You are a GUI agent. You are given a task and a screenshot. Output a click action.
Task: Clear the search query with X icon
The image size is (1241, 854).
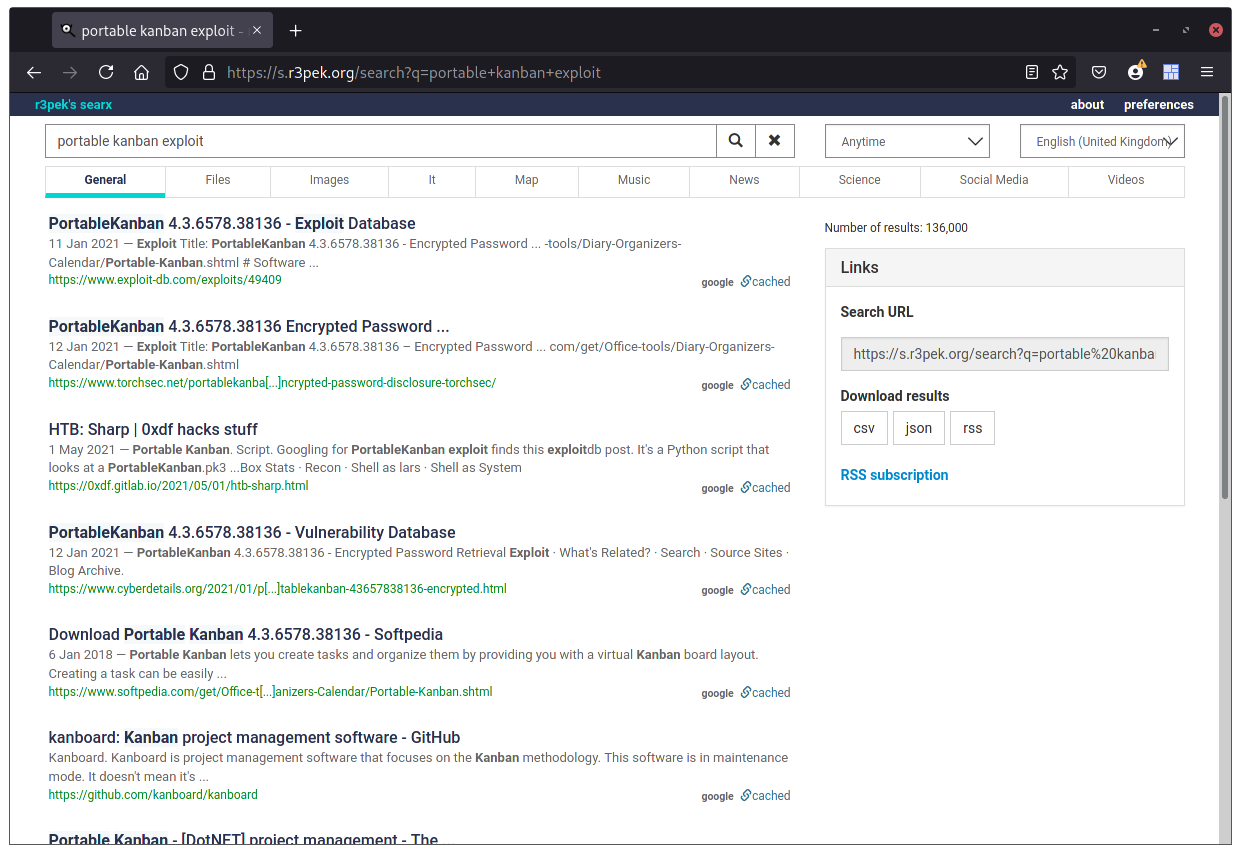tap(774, 141)
